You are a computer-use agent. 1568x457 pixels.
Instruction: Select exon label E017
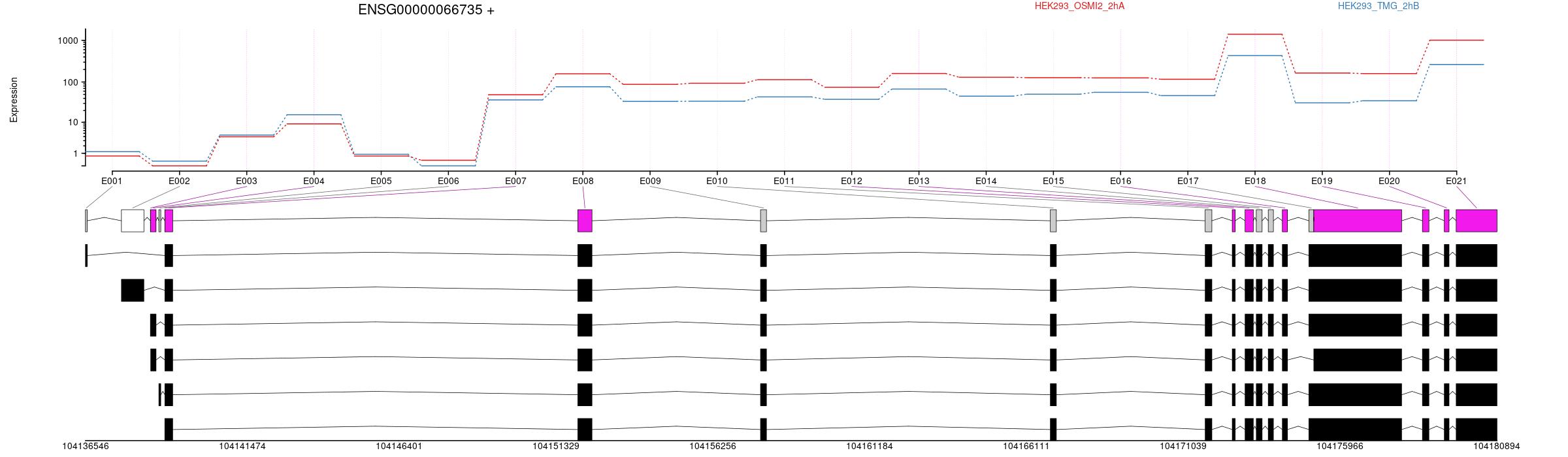(1188, 181)
